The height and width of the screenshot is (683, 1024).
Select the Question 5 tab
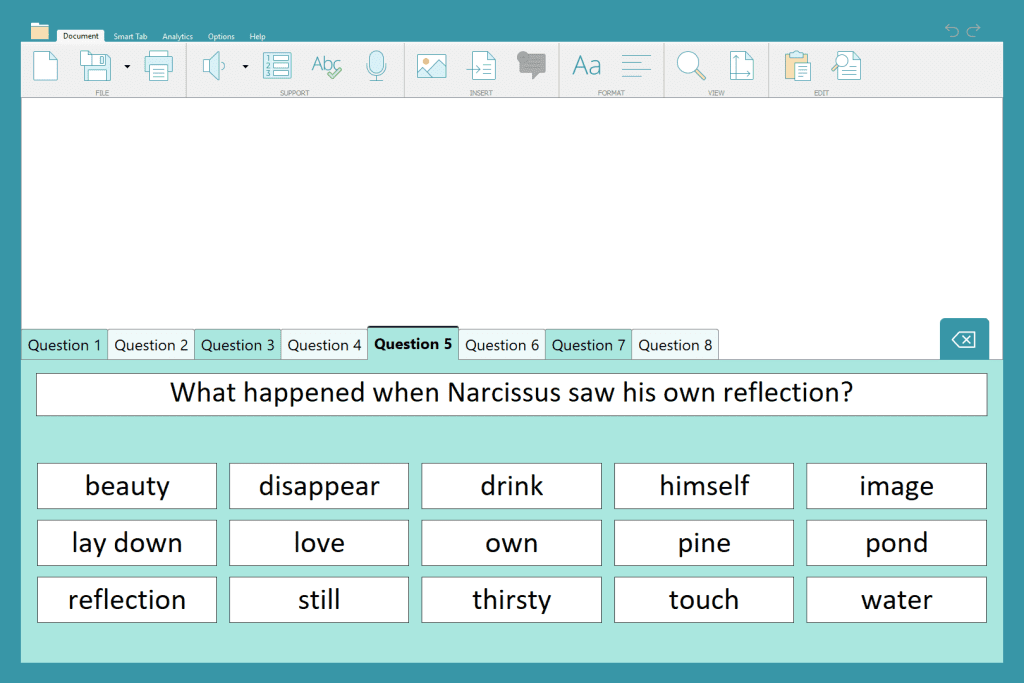(413, 343)
